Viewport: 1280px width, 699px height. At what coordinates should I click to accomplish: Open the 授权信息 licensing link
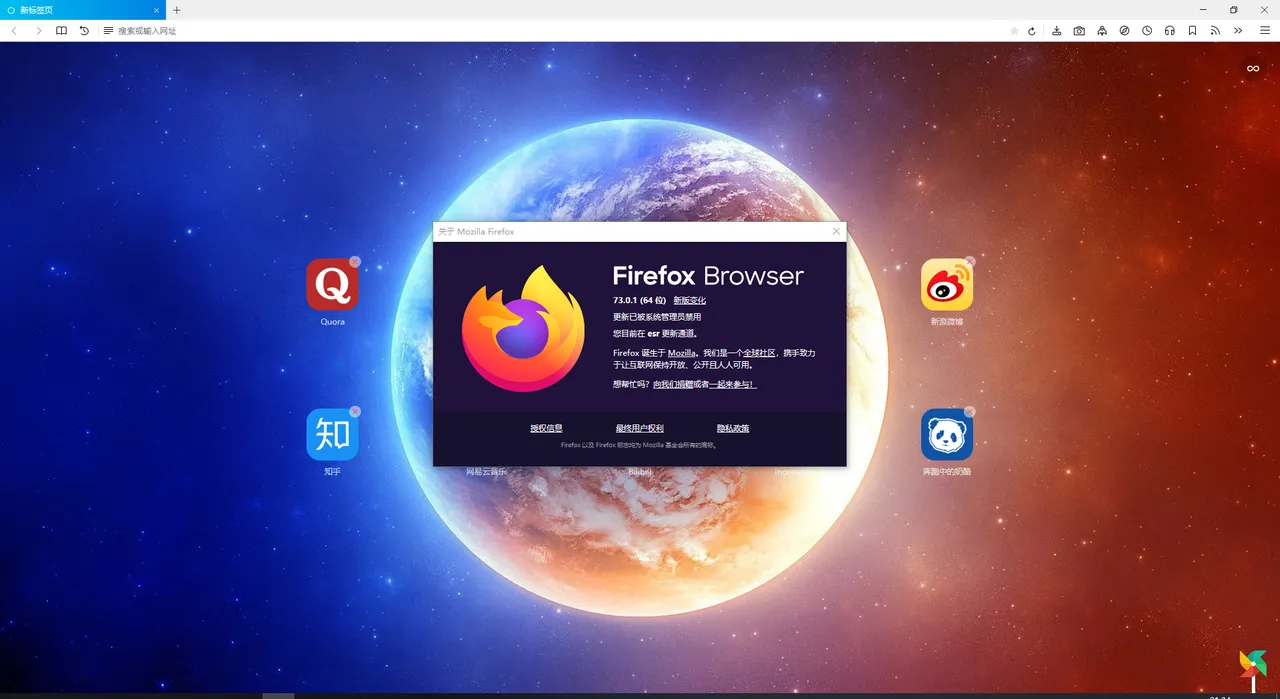[546, 428]
